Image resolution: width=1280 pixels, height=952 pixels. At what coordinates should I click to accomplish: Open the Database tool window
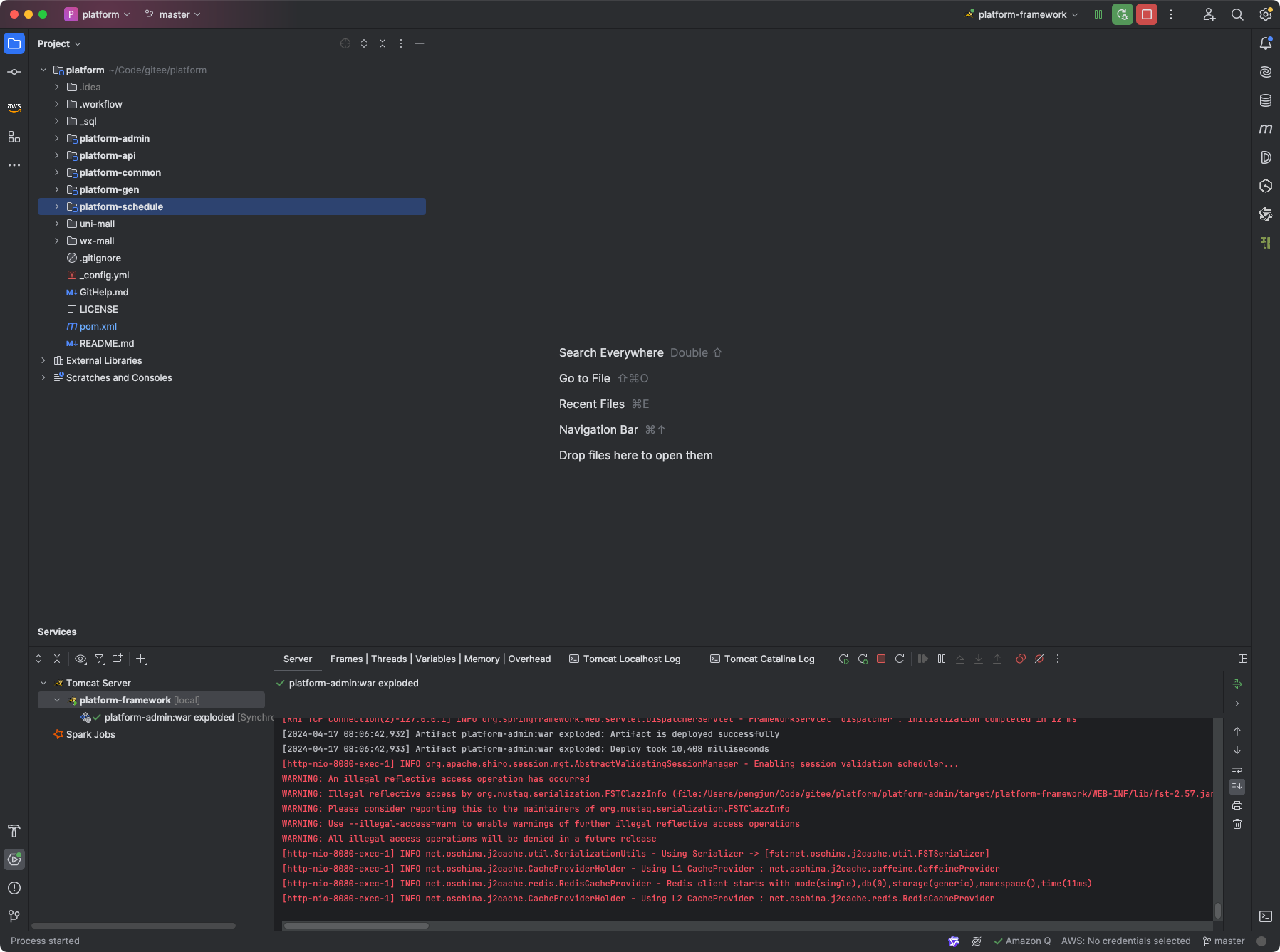click(1266, 100)
